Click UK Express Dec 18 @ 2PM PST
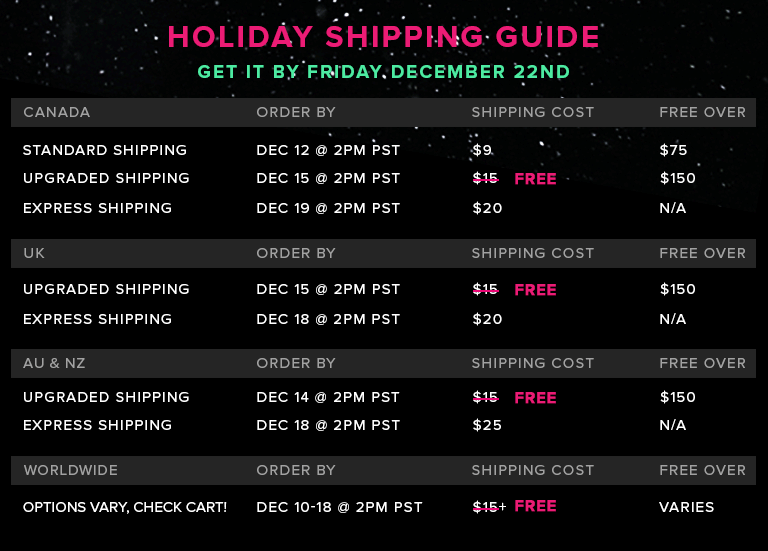Image resolution: width=768 pixels, height=551 pixels. (x=328, y=319)
